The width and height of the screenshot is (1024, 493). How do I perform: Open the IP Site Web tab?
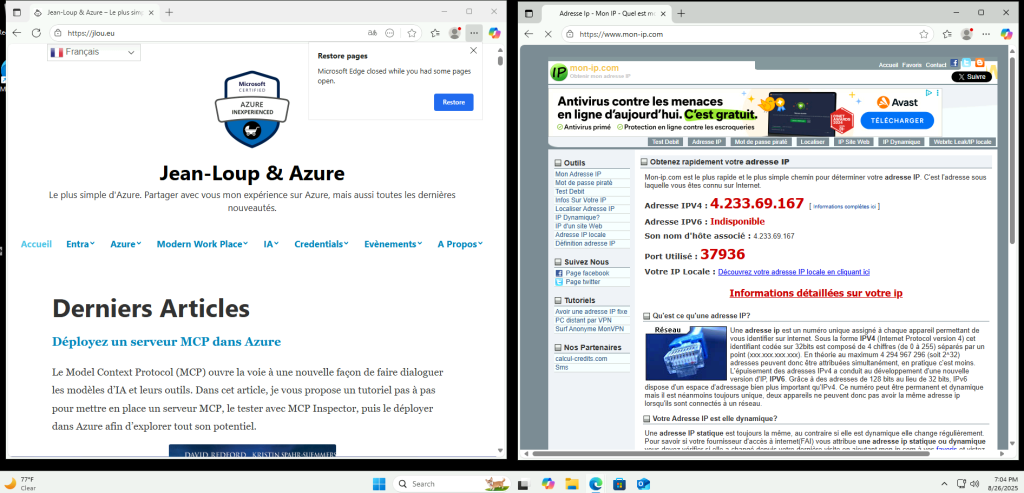point(854,142)
